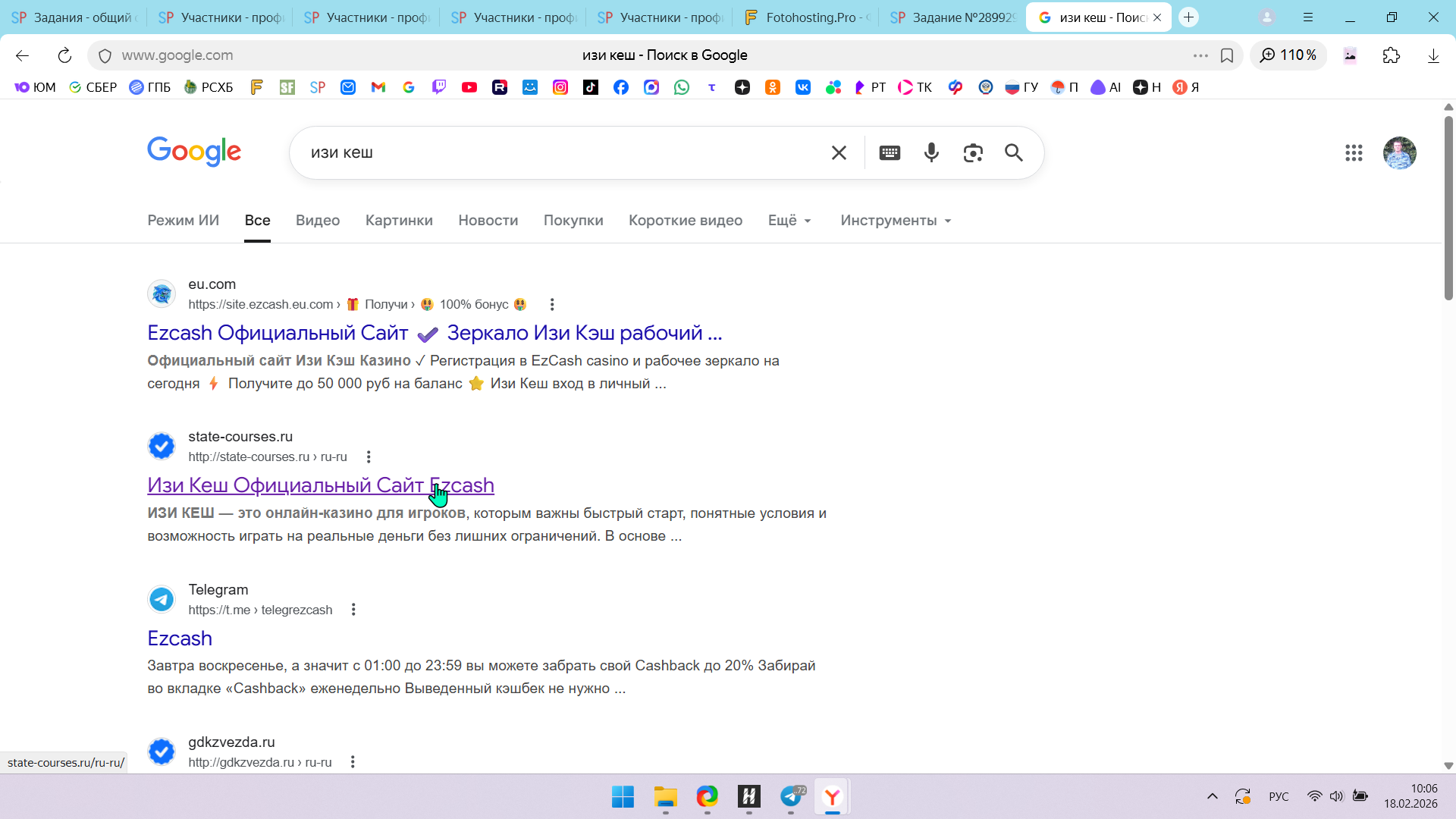Bookmark this page via bookmark icon
The width and height of the screenshot is (1456, 819).
(1227, 55)
